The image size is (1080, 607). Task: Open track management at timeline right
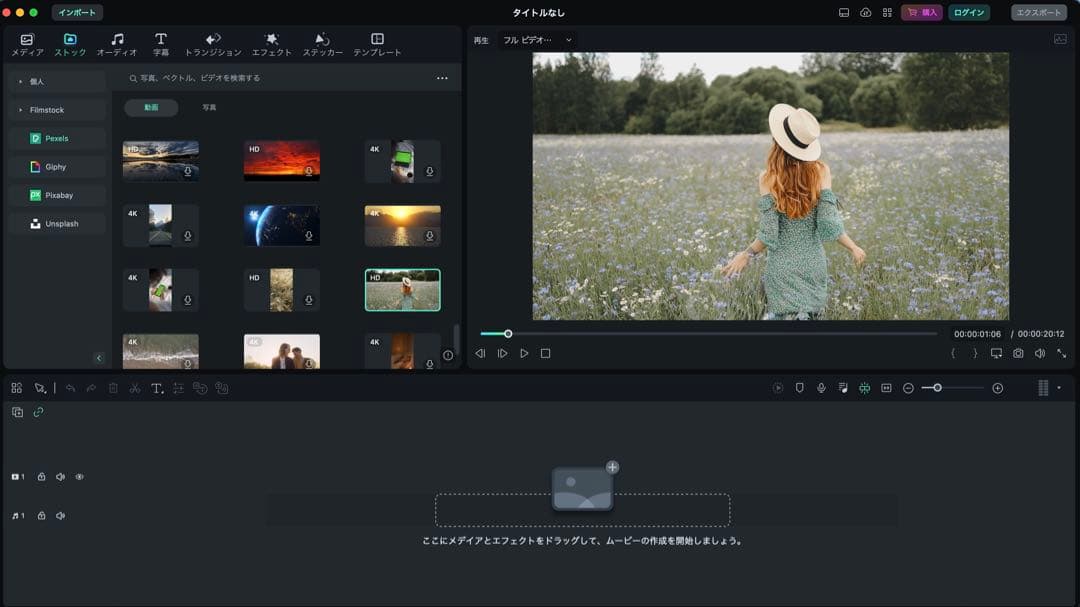click(1044, 388)
